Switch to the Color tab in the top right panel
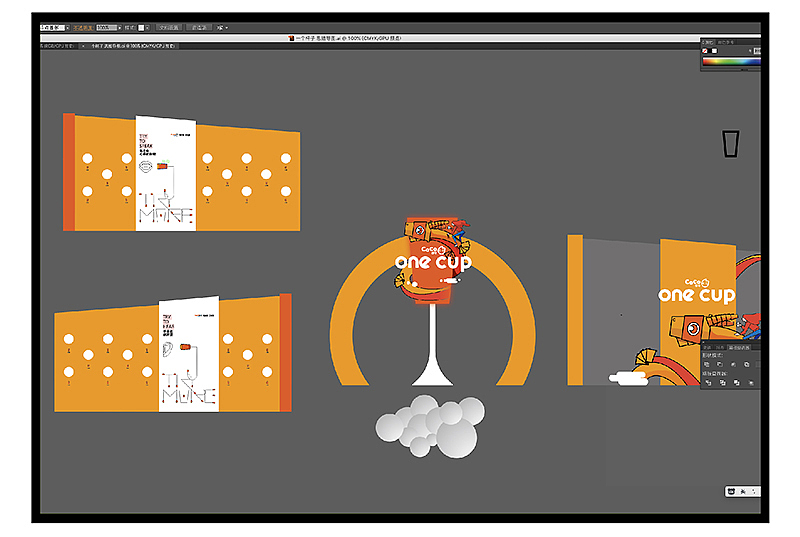Screen dimensions: 800x537 tap(708, 42)
